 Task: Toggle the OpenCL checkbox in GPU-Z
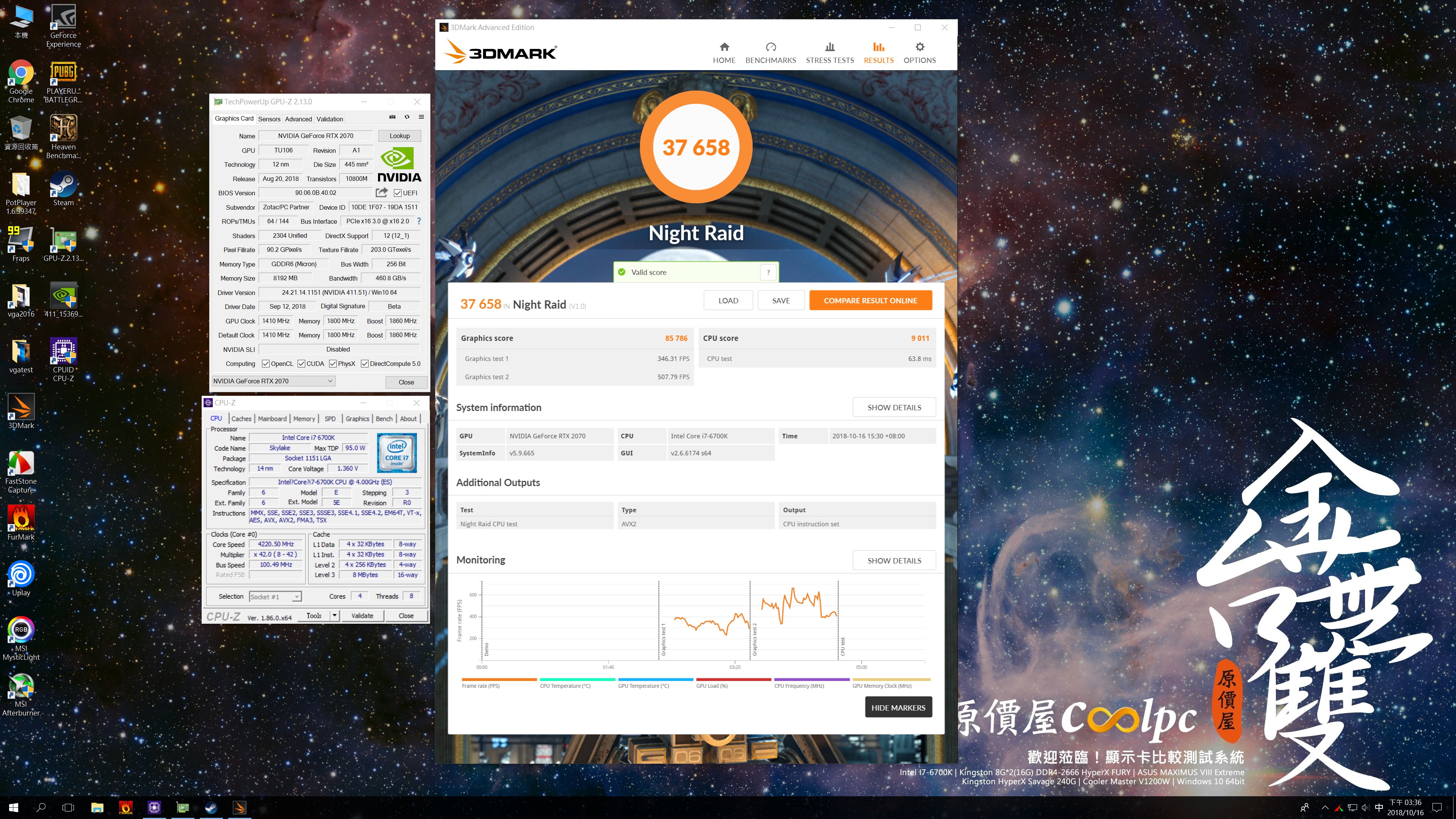[x=266, y=364]
